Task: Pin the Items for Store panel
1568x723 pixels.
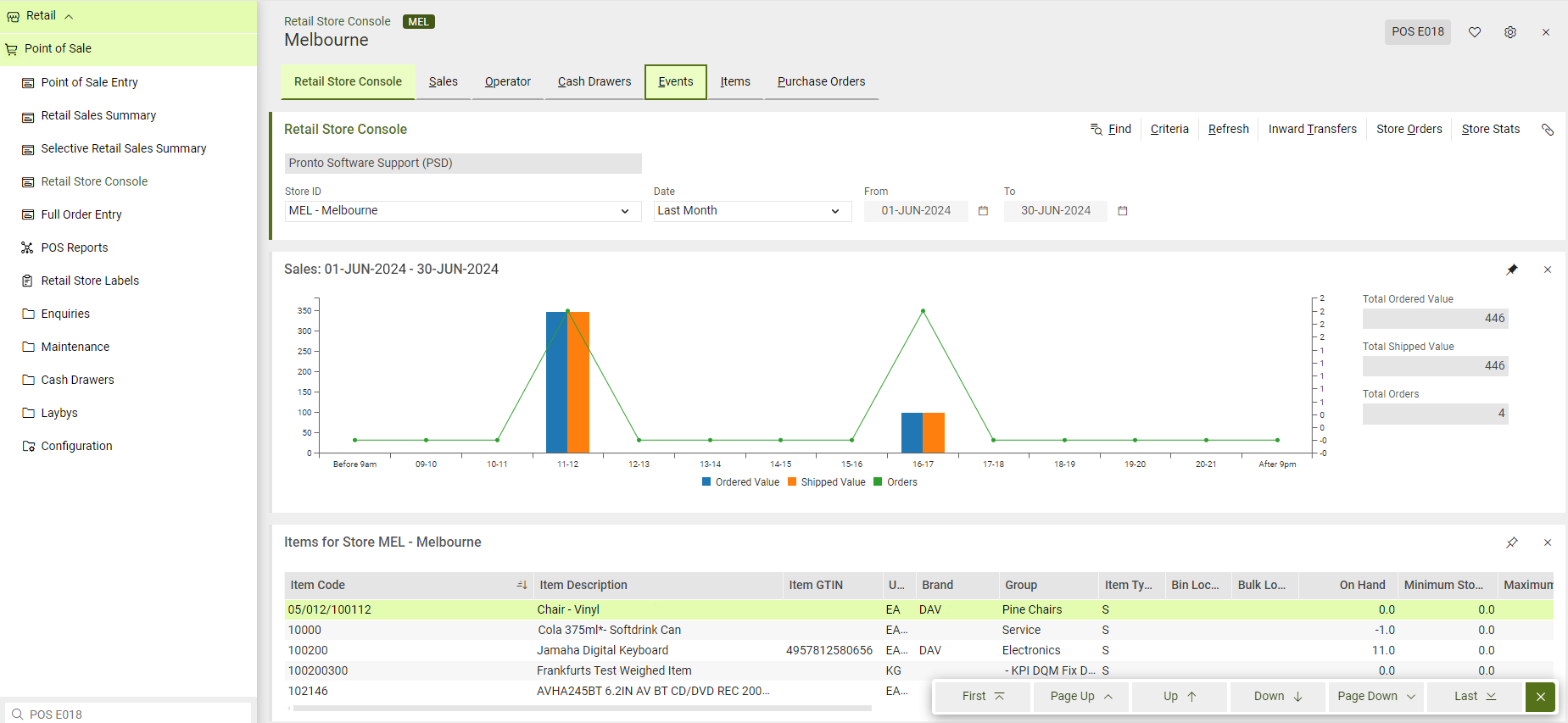Action: click(1512, 542)
